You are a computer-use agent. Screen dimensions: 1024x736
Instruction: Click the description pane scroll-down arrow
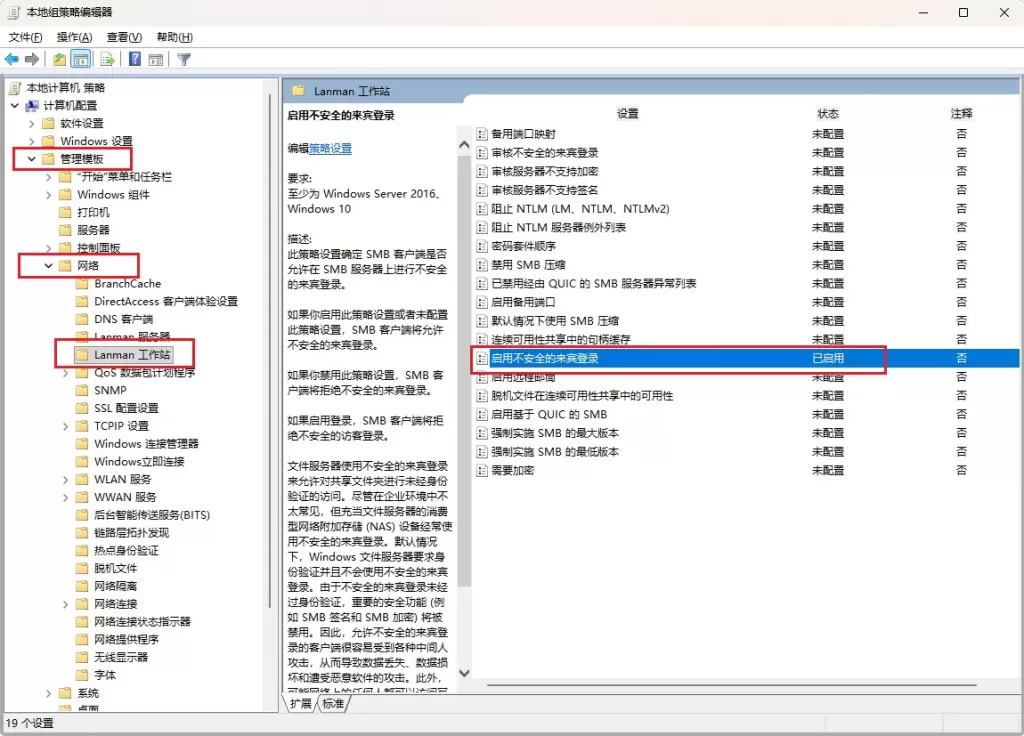click(x=464, y=673)
